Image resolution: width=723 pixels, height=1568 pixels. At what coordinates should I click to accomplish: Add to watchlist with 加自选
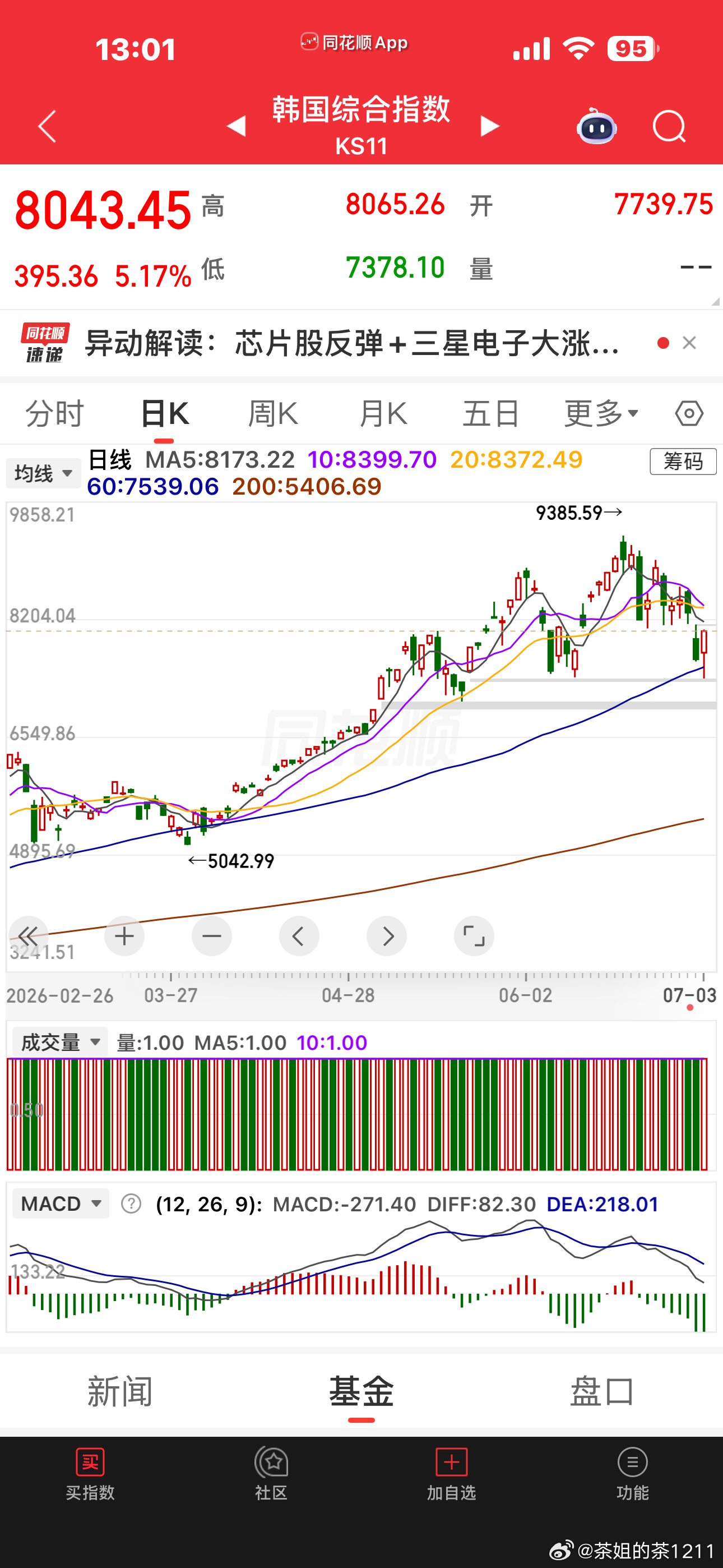451,1474
